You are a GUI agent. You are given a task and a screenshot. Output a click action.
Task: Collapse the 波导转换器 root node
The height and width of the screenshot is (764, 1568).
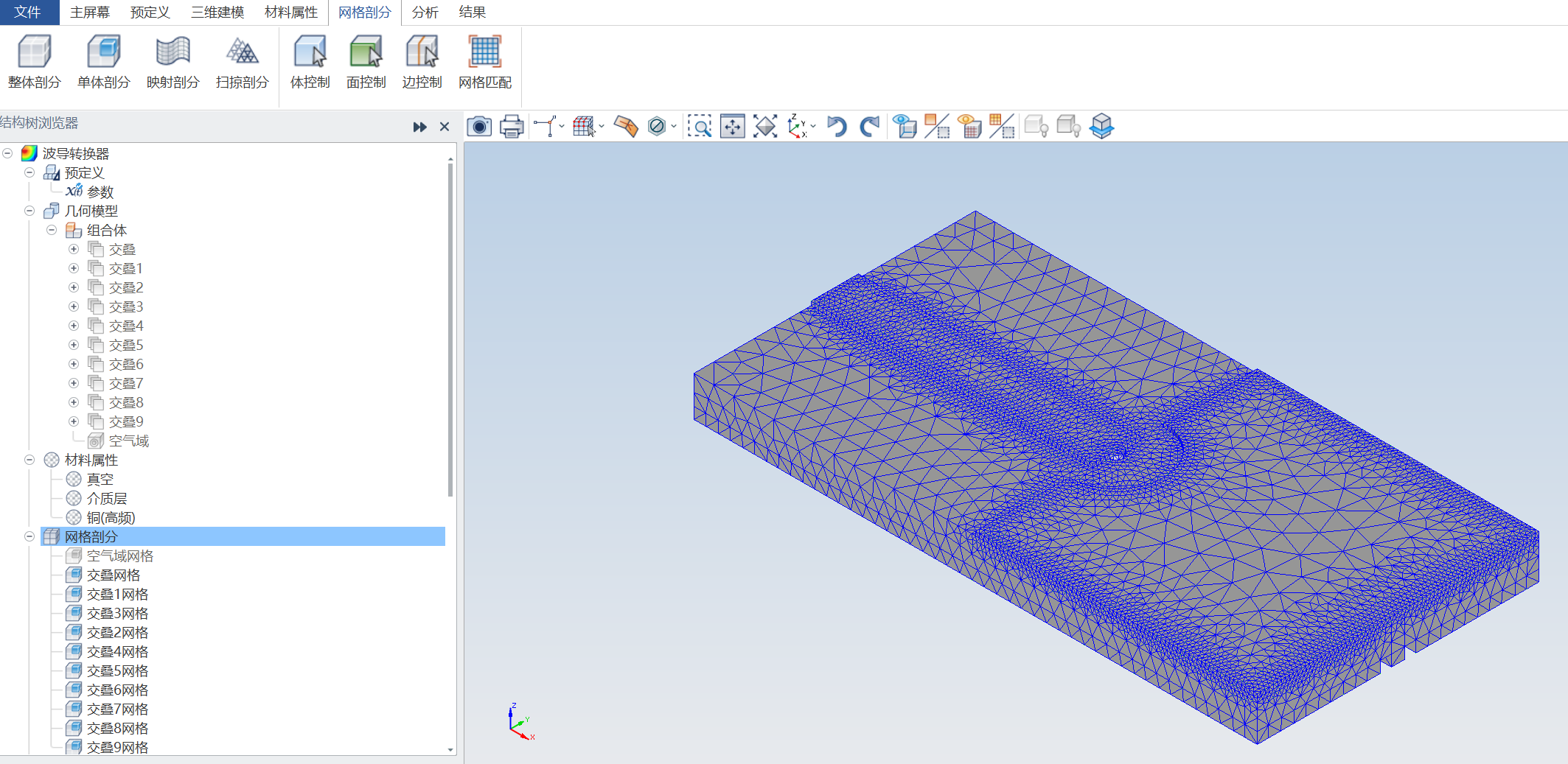[7, 153]
